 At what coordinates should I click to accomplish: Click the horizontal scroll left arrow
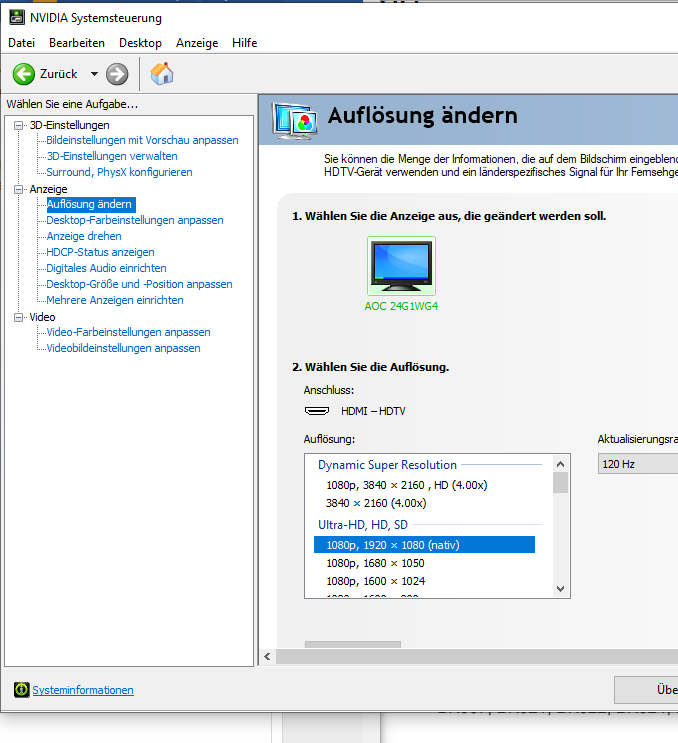(x=267, y=657)
